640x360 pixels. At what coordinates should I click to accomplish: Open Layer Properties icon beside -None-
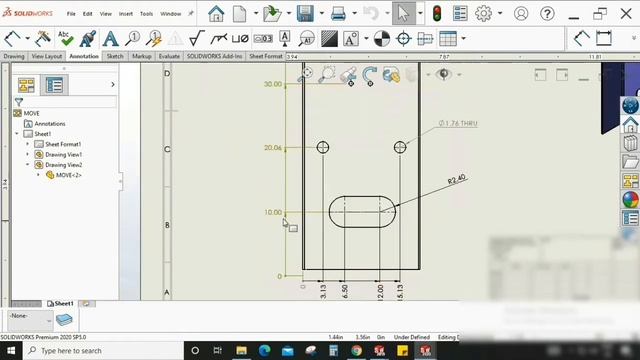64,320
